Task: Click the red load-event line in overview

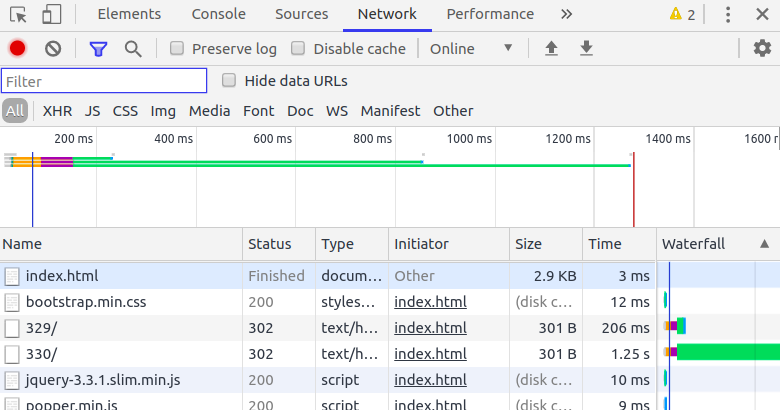Action: 634,190
